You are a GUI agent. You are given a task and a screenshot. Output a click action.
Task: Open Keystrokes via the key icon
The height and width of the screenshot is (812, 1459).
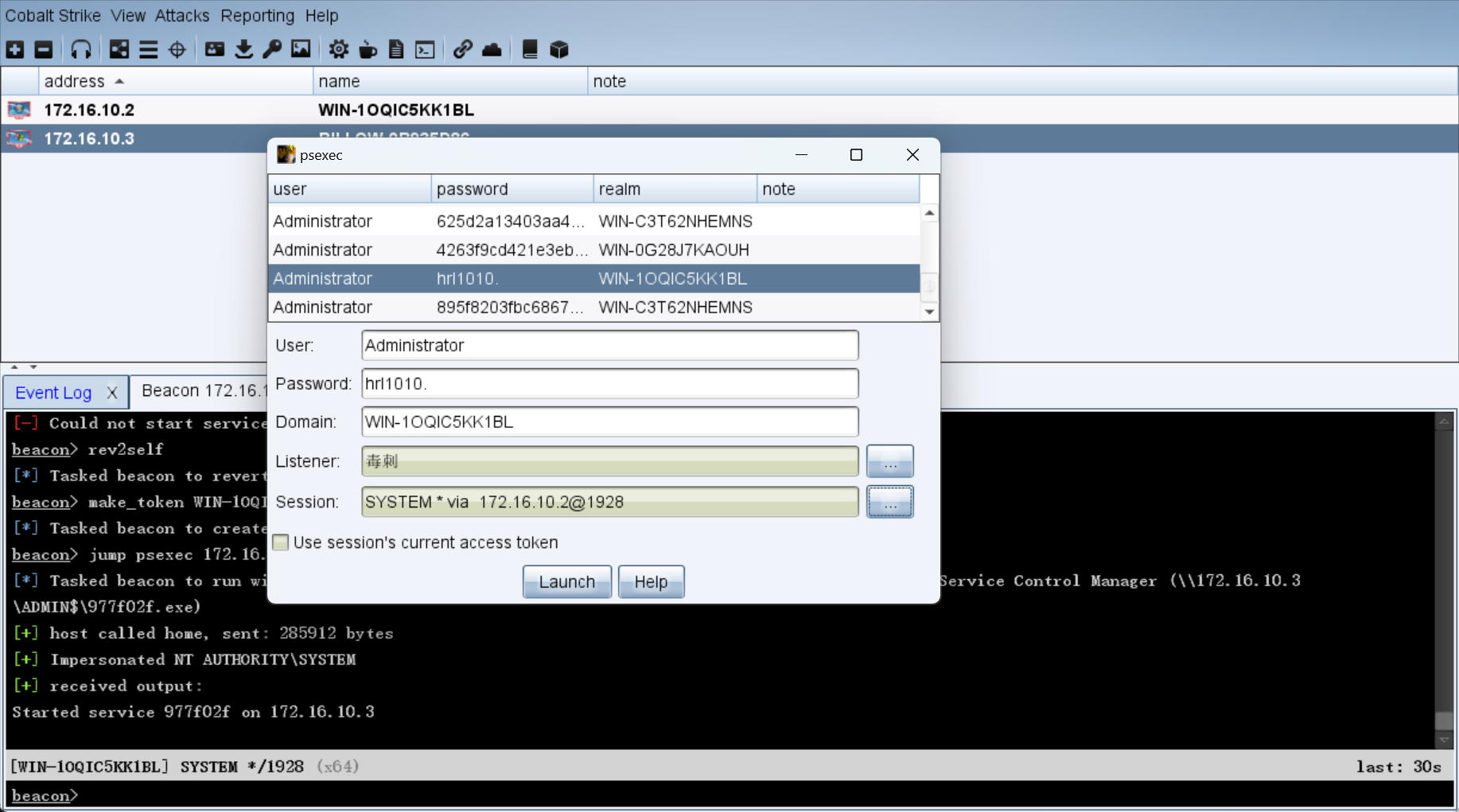272,49
